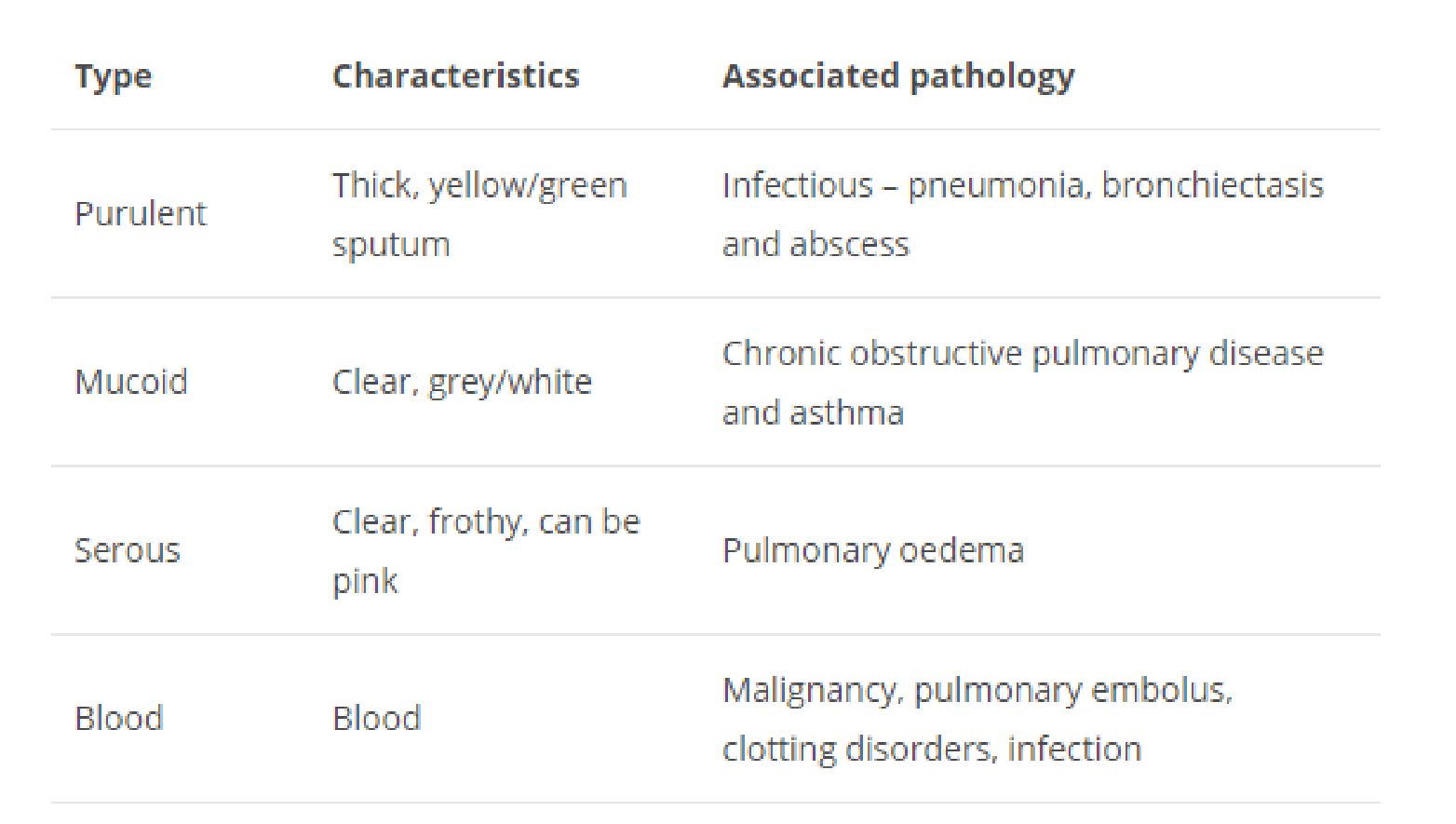The height and width of the screenshot is (824, 1456).
Task: Click the 'Clear, grey/white' cell
Action: (462, 383)
